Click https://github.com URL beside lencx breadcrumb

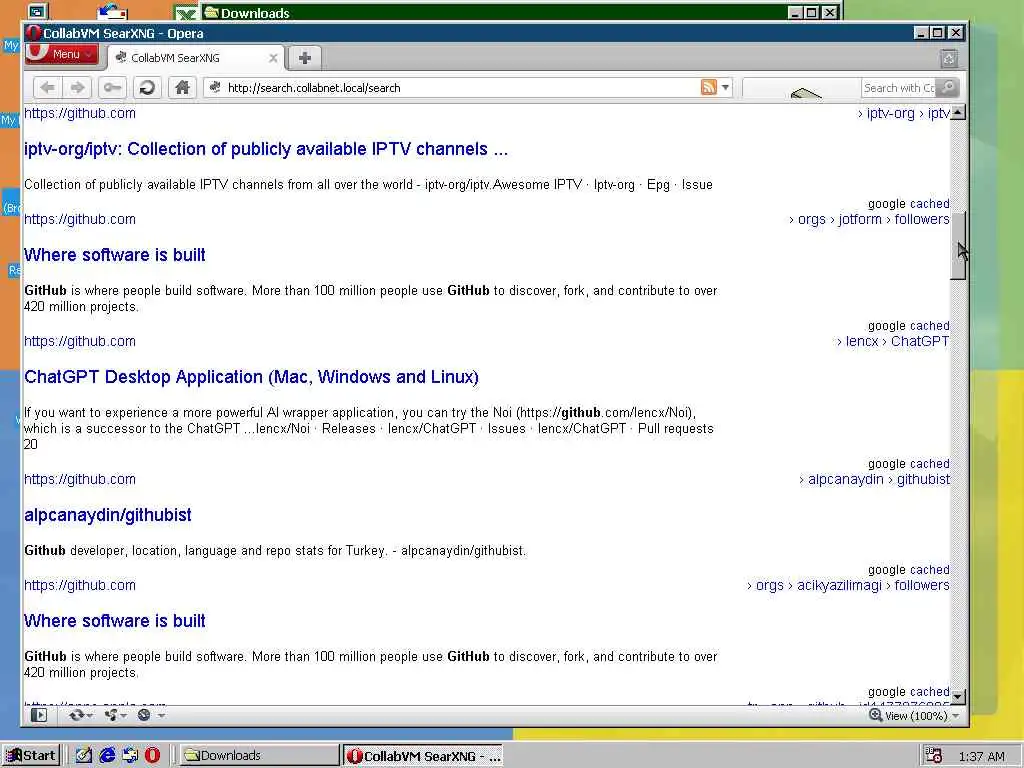80,342
